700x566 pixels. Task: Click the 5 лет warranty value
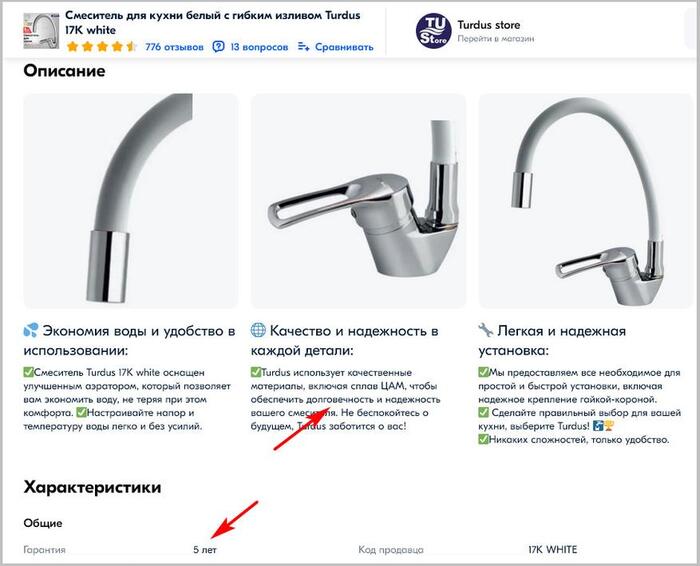click(205, 550)
